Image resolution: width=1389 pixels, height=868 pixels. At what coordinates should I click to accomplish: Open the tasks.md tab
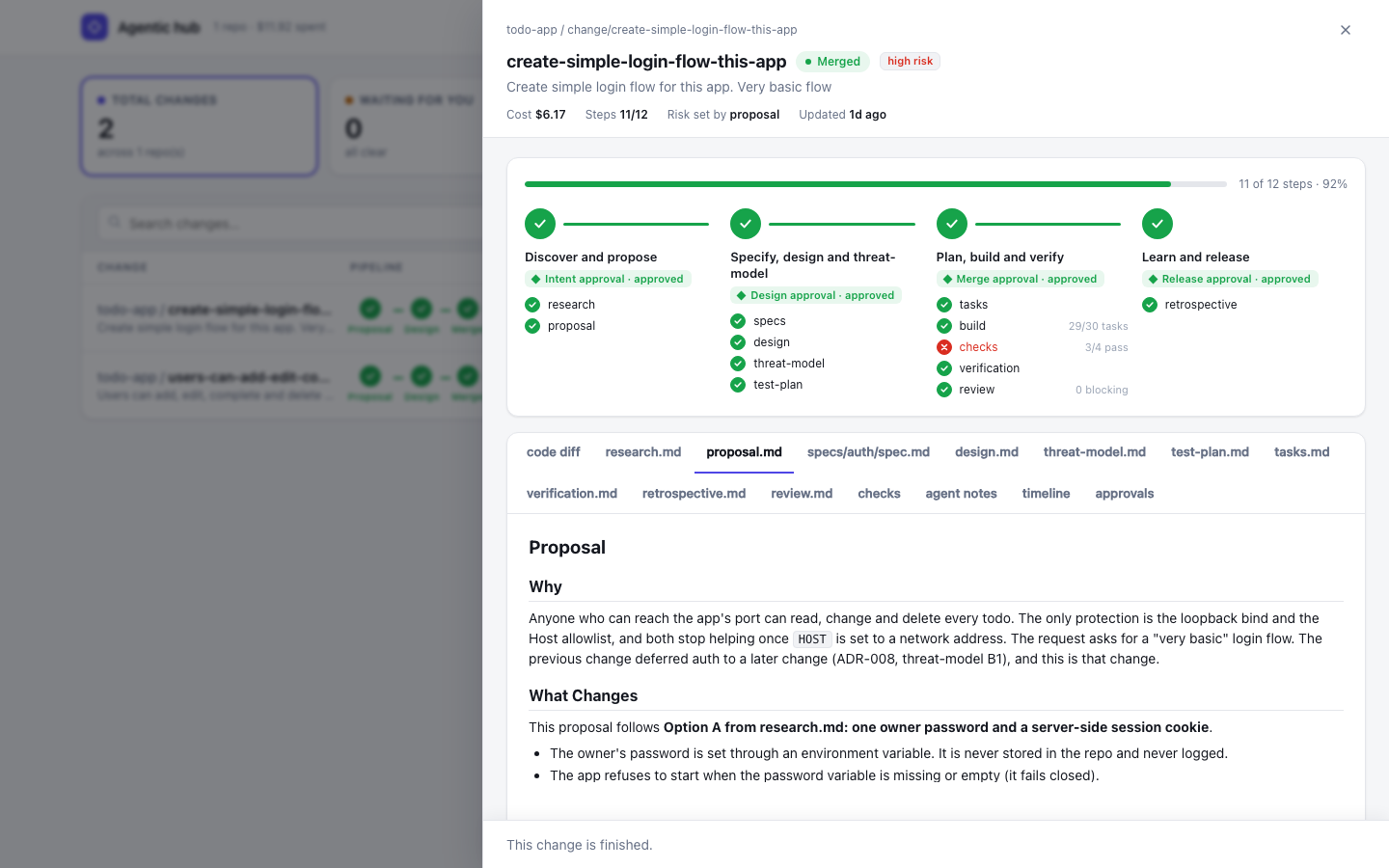(x=1302, y=452)
